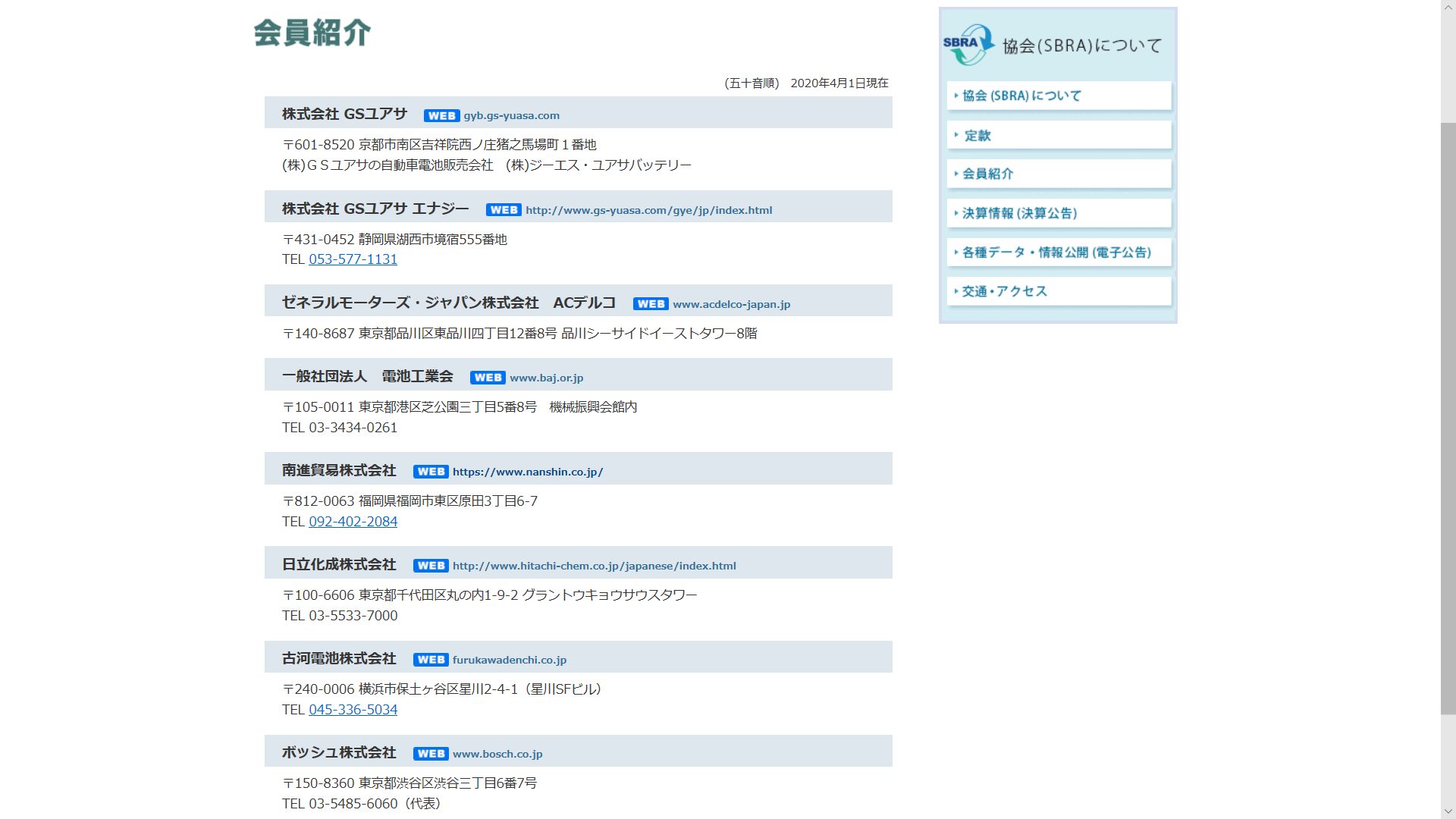Click the company name 日立化成株式会社

click(x=339, y=564)
